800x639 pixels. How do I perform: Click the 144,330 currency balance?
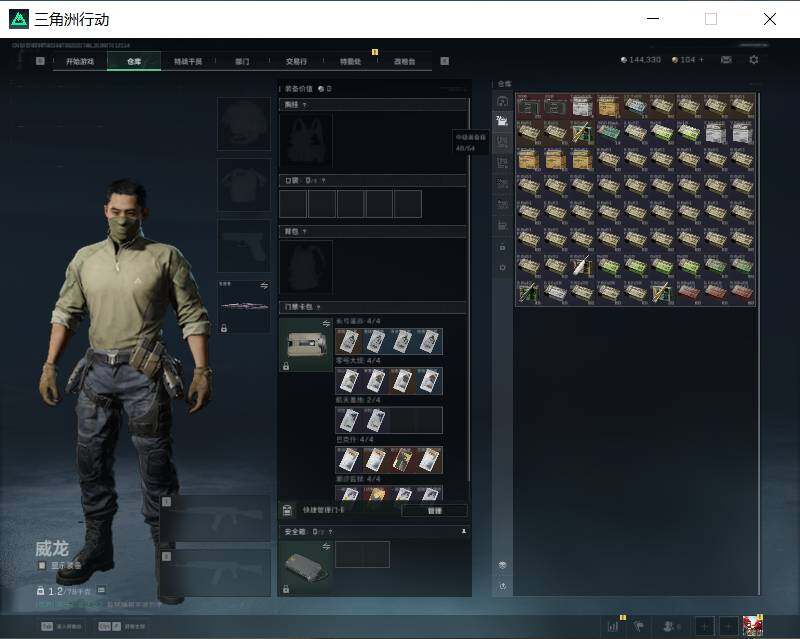641,60
